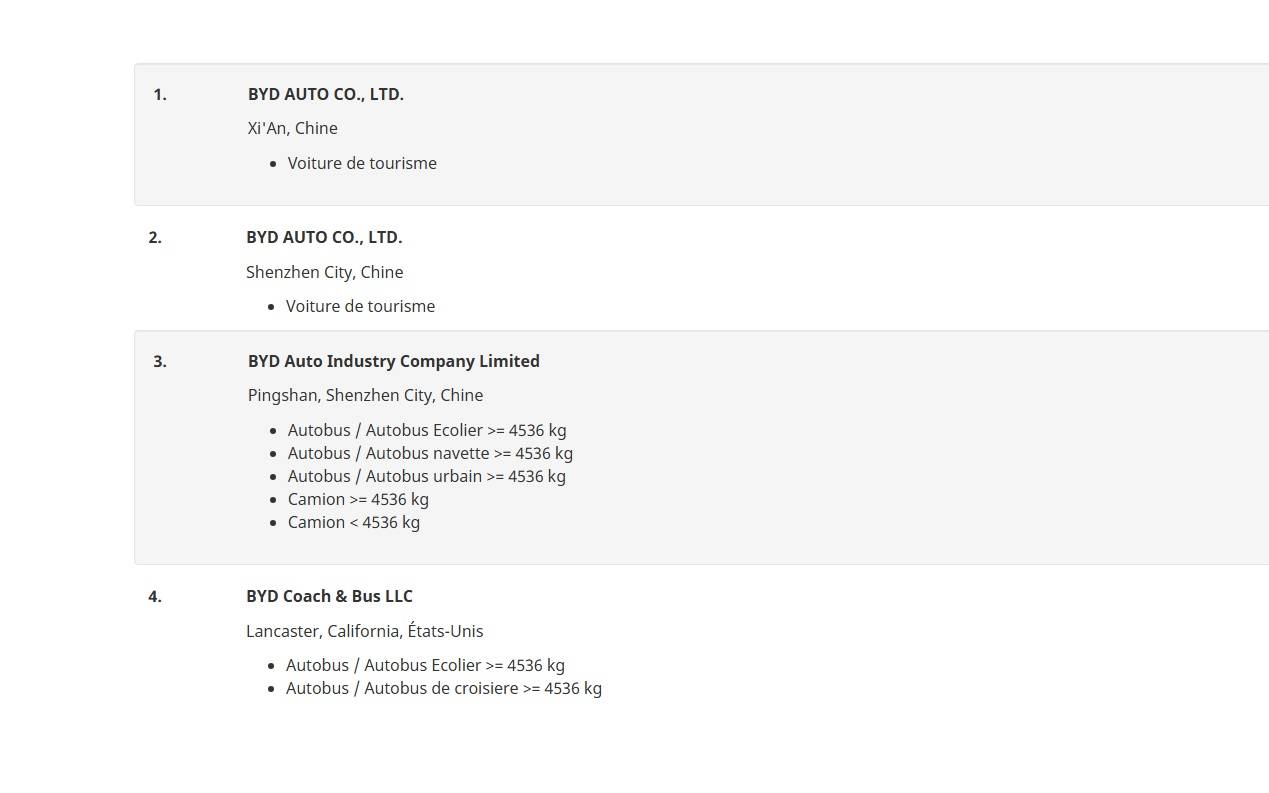The image size is (1269, 793).
Task: Select "Shenzhen City, Chine" in second entry
Action: [324, 272]
